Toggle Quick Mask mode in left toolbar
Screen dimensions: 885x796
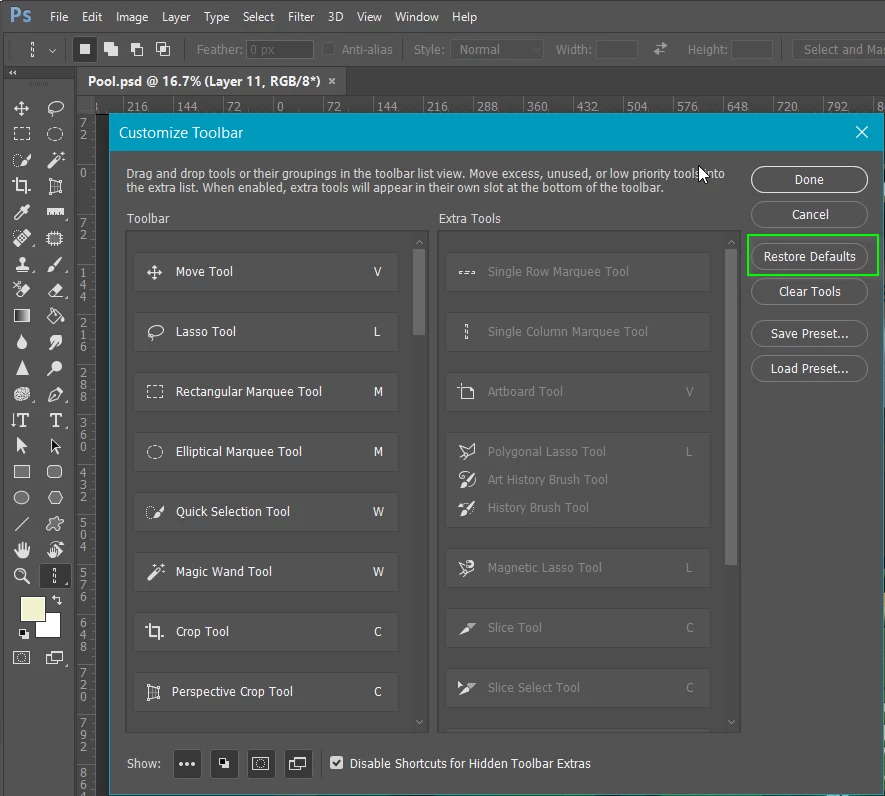[21, 658]
